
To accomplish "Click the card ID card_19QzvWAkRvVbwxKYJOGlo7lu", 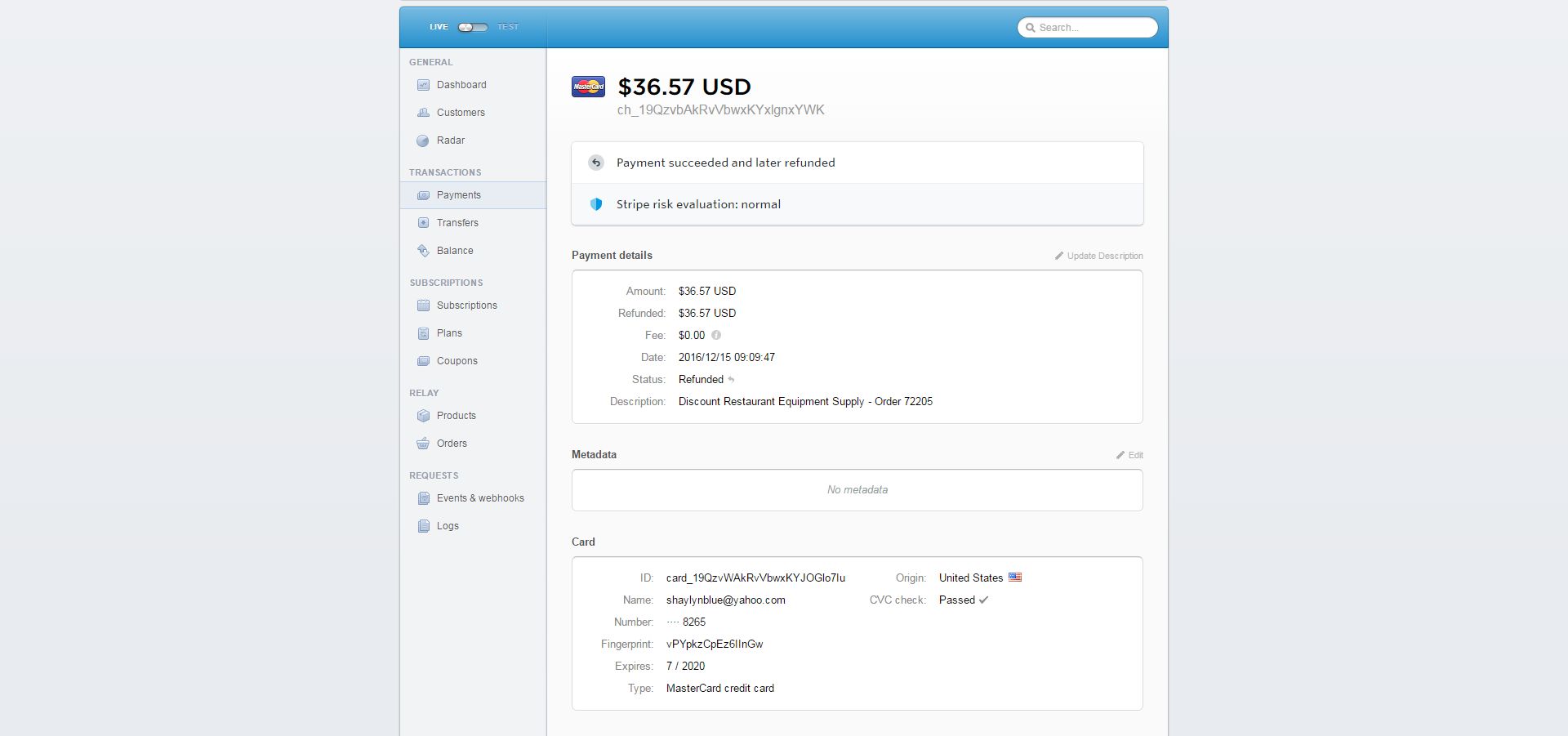I will (755, 578).
